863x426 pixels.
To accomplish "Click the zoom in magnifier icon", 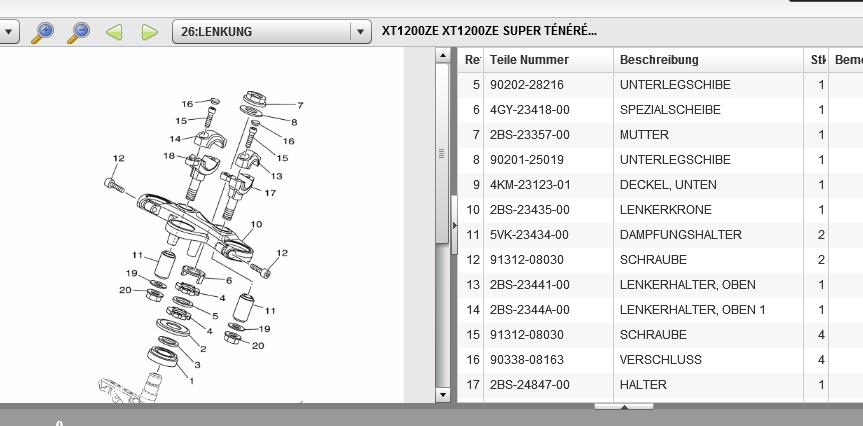I will 42,32.
